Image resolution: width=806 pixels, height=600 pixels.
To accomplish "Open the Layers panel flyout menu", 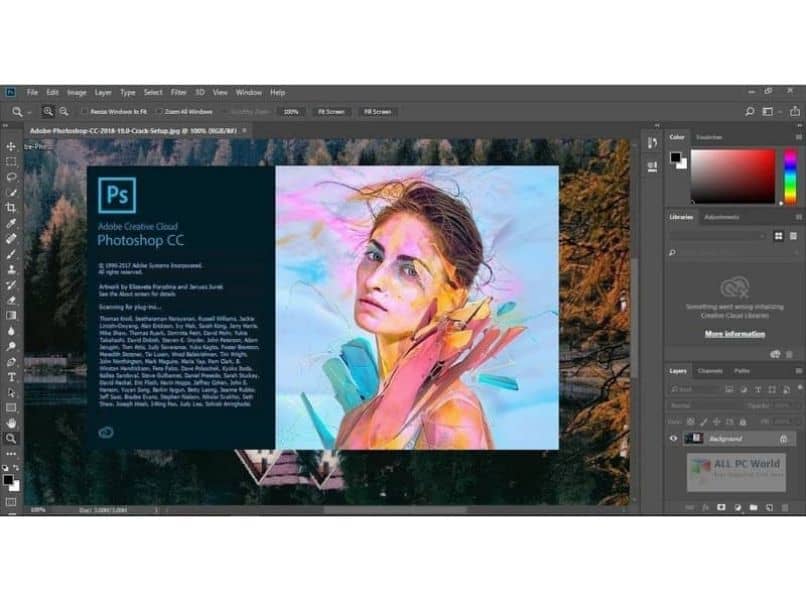I will (x=799, y=371).
